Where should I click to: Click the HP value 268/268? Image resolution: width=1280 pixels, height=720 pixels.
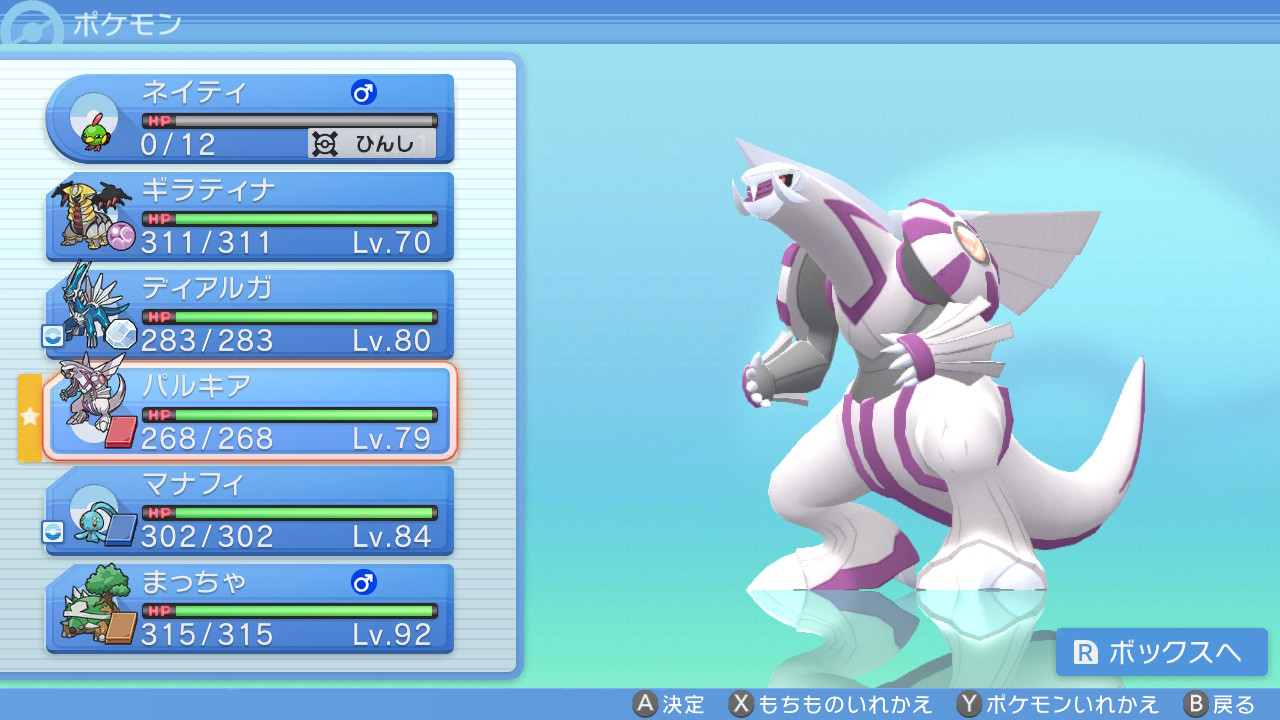pyautogui.click(x=207, y=439)
